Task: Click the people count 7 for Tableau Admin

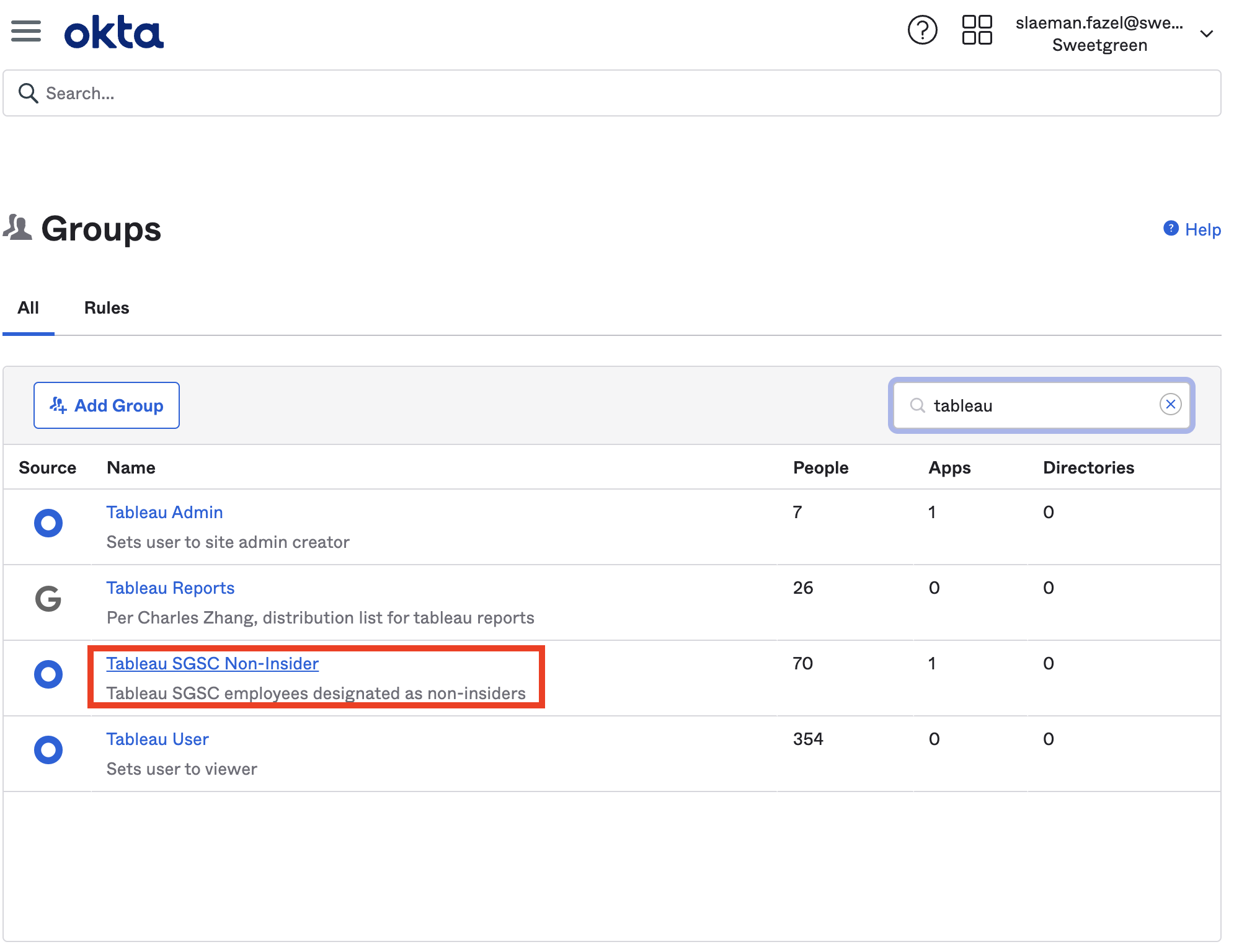Action: 797,513
